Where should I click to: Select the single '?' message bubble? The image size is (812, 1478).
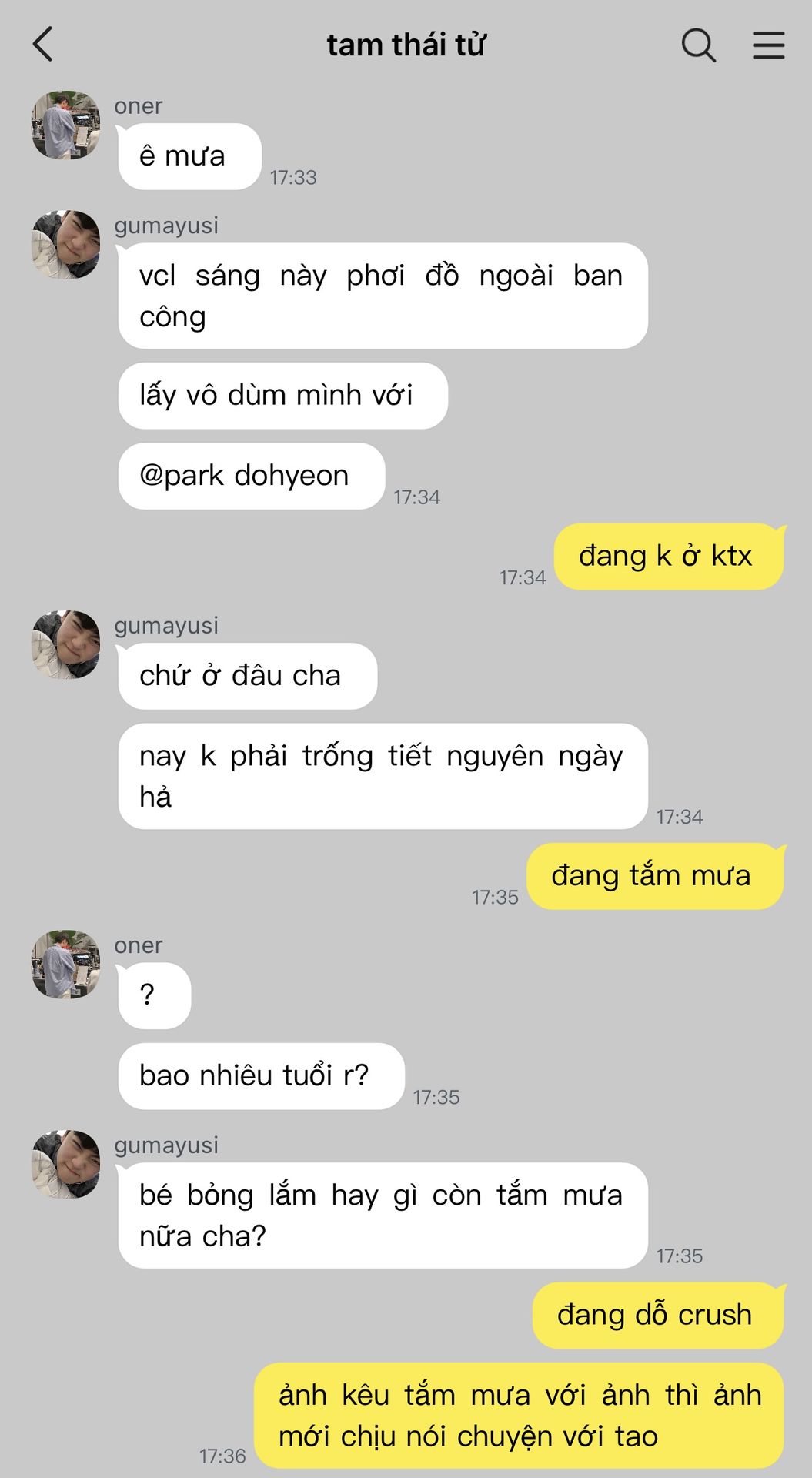coord(154,995)
